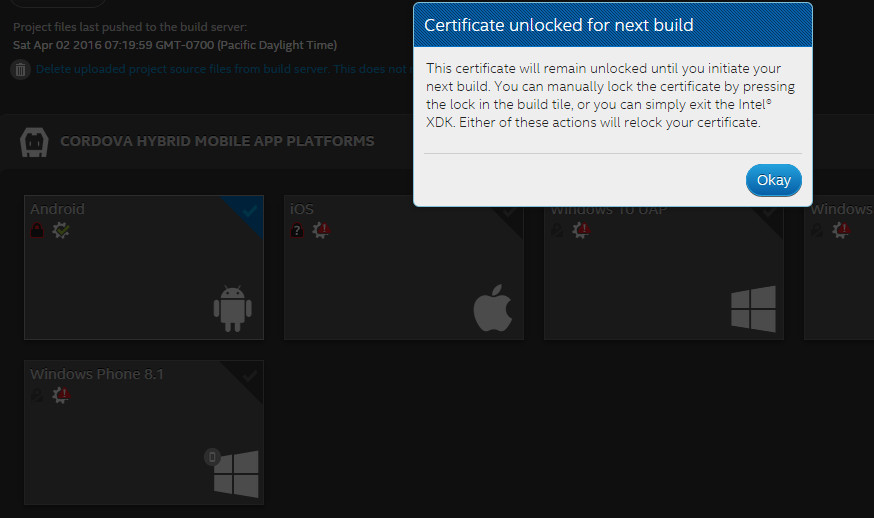Viewport: 874px width, 518px height.
Task: Click the Android robot logo
Action: (232, 308)
